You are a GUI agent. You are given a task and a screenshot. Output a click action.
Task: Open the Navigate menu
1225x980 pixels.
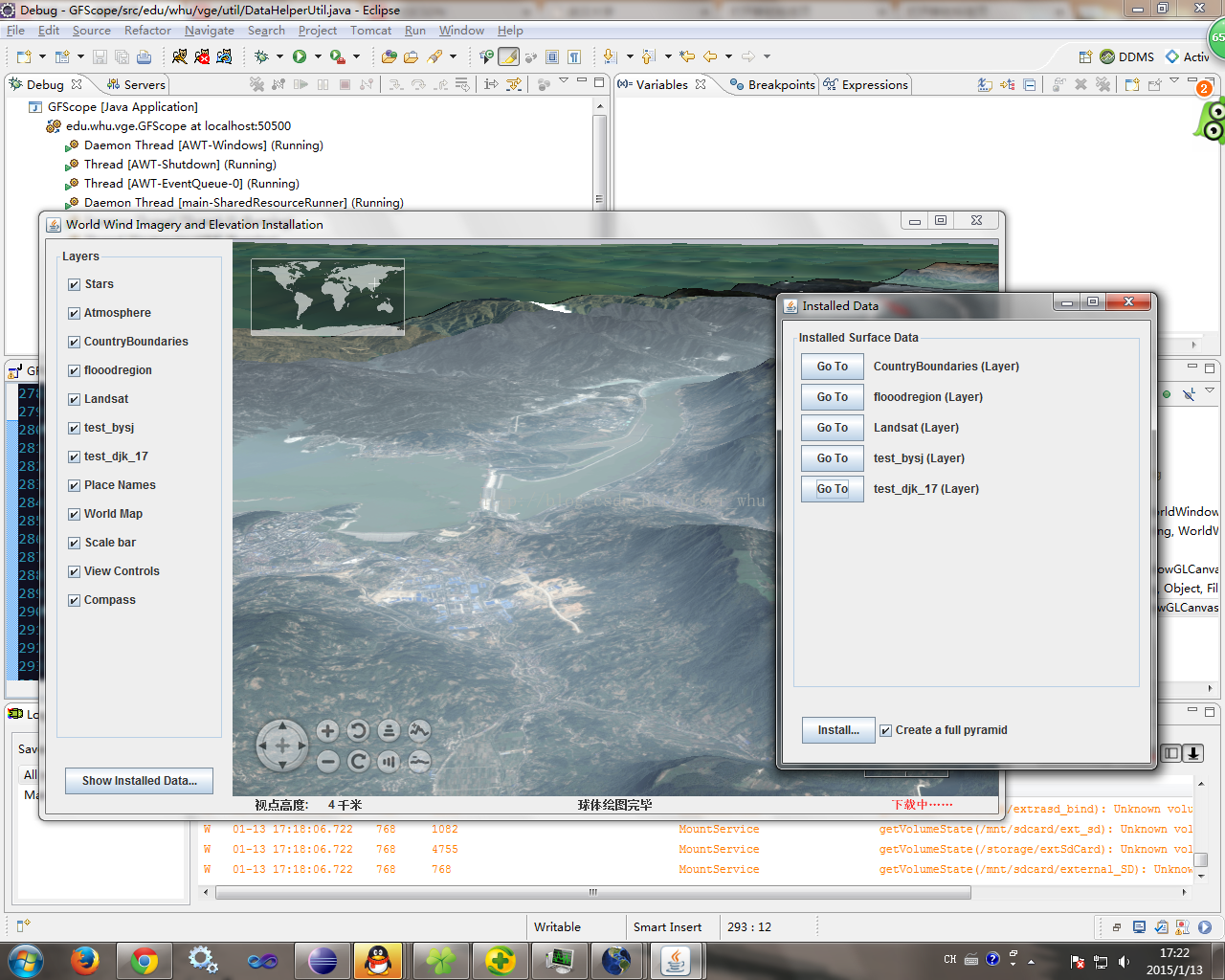click(210, 31)
